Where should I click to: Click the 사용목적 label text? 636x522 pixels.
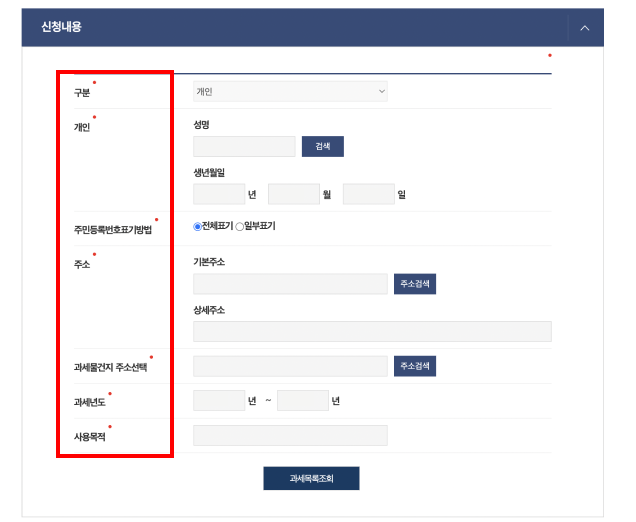89,437
